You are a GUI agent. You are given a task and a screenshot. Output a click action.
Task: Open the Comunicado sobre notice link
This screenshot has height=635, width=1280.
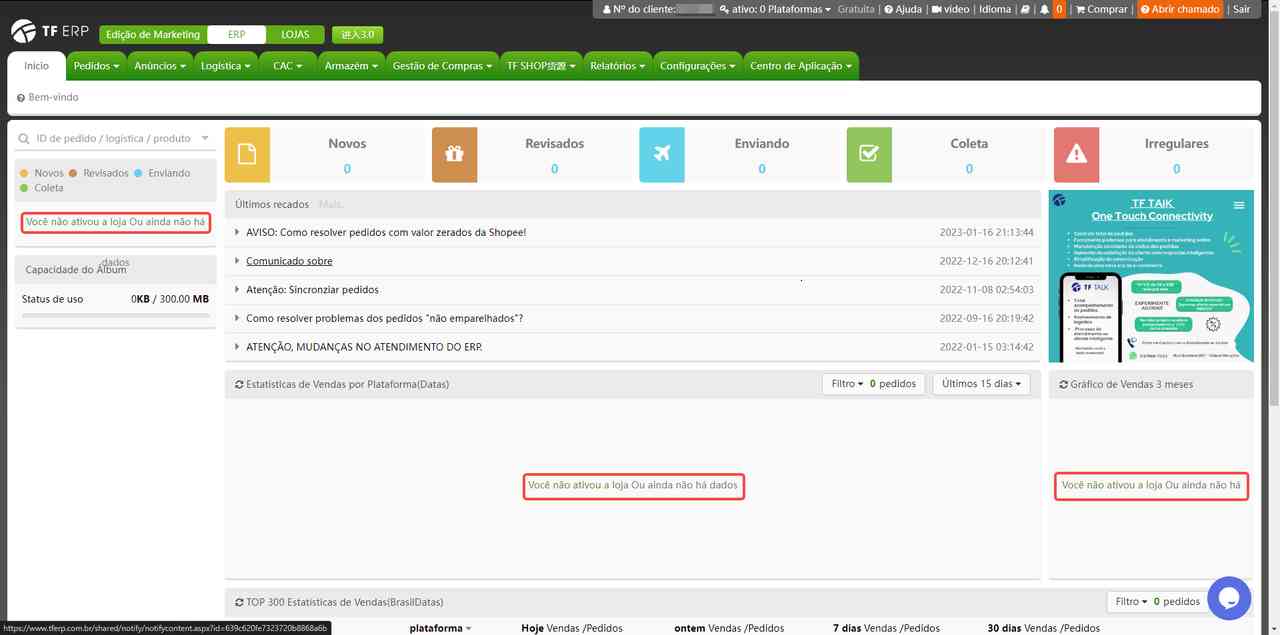pos(289,261)
